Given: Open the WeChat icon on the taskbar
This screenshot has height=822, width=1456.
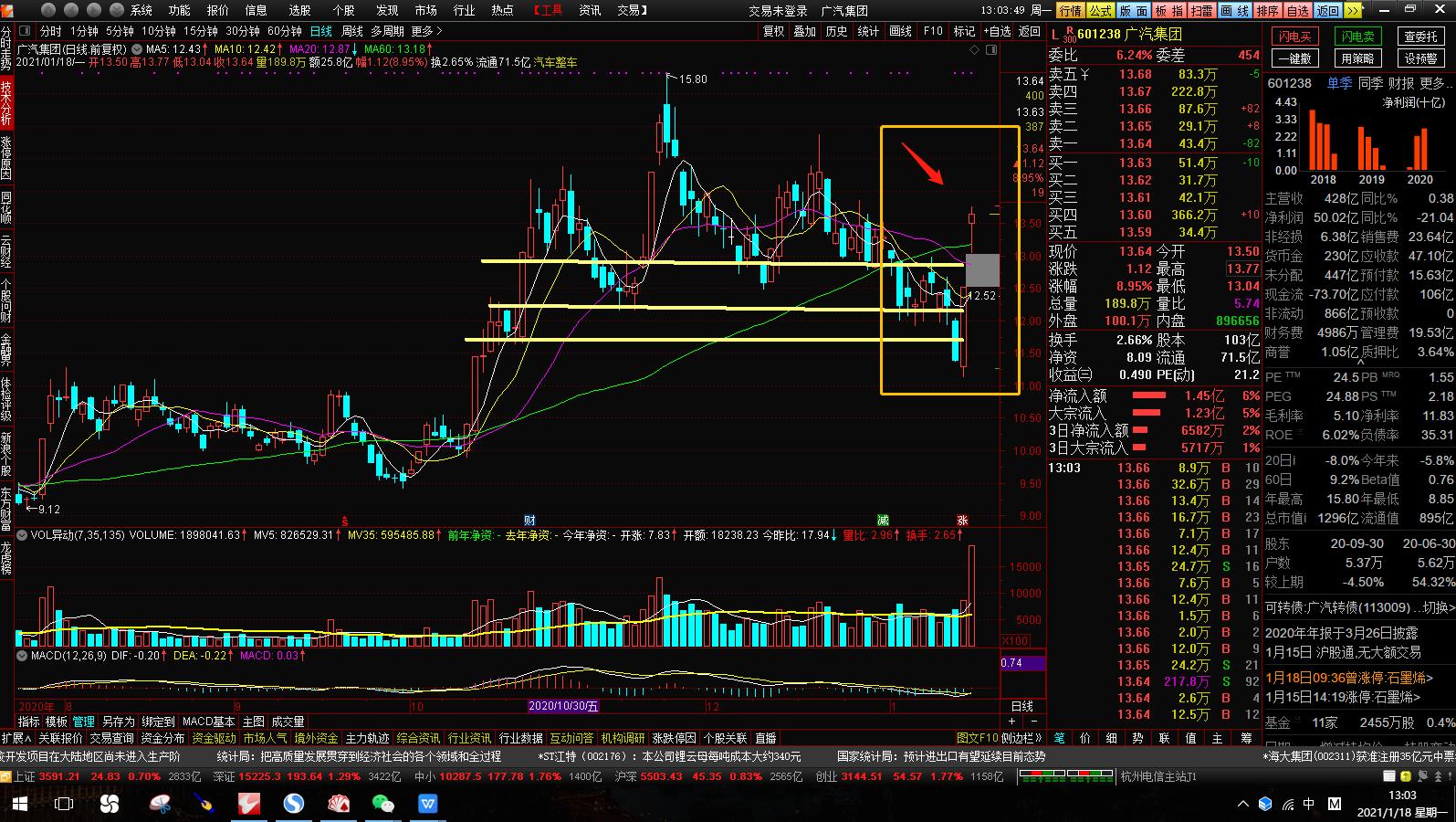Looking at the screenshot, I should click(383, 804).
